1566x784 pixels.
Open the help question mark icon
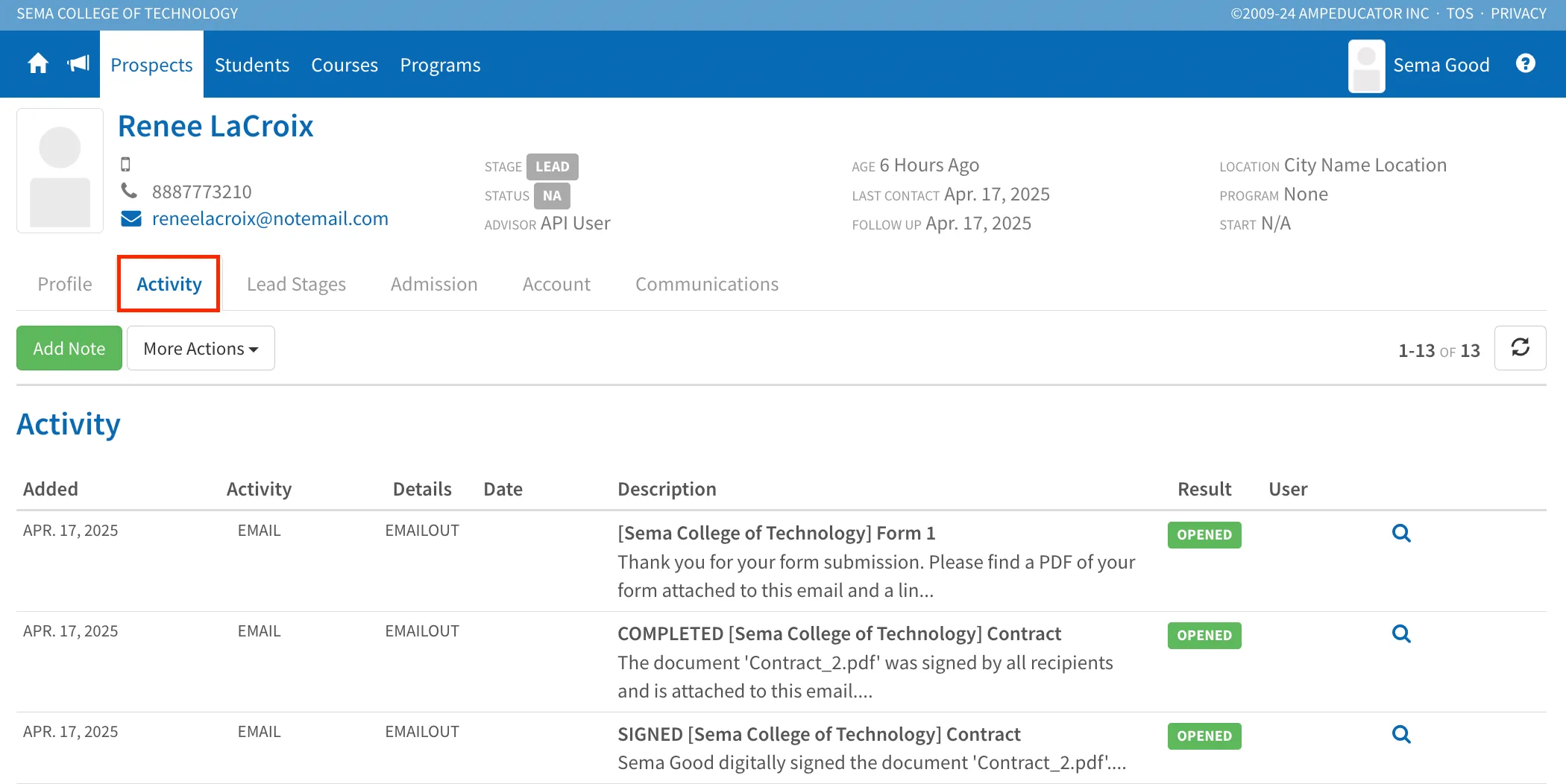(1526, 64)
